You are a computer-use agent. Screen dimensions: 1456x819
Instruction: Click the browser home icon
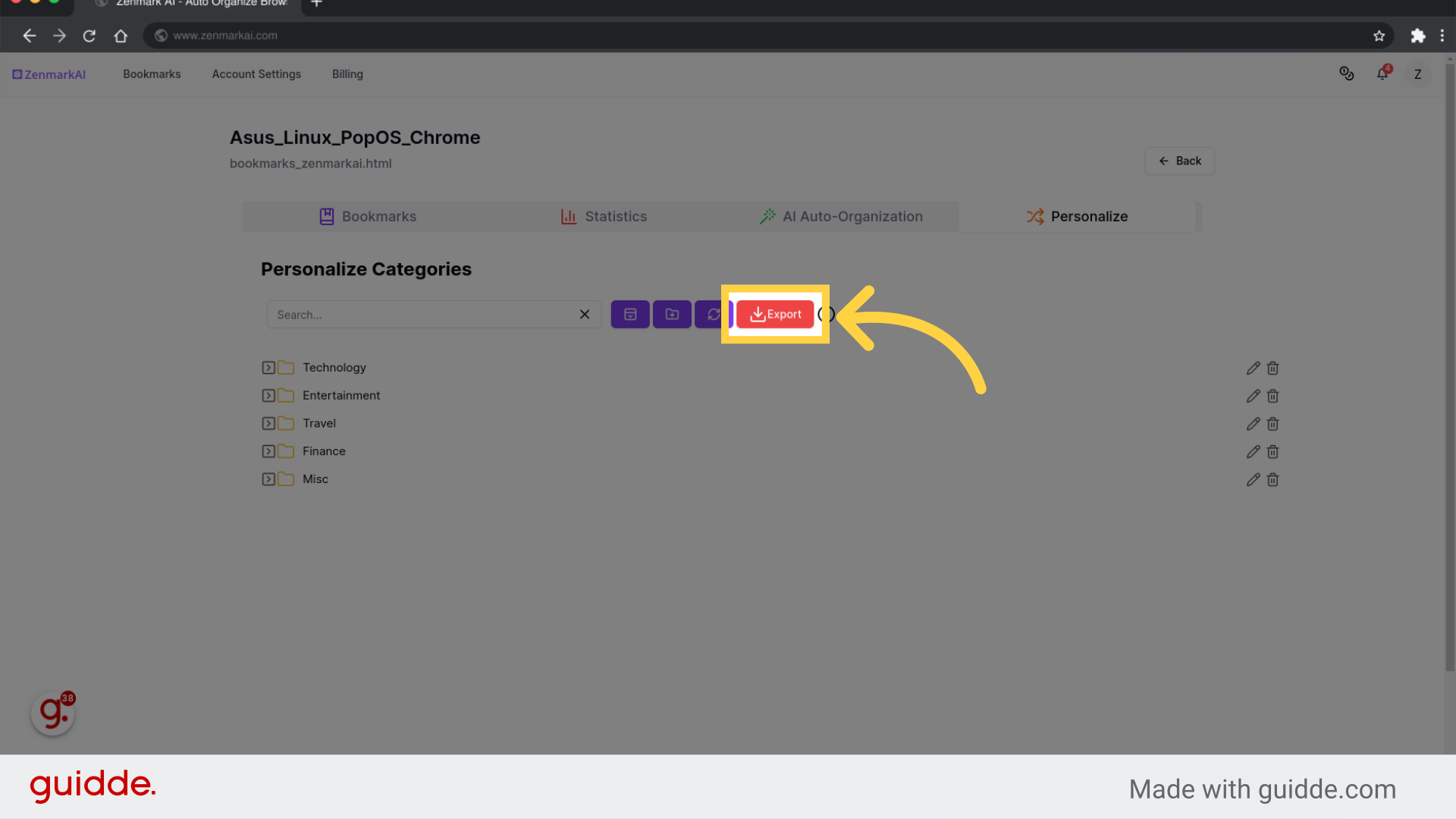(121, 36)
